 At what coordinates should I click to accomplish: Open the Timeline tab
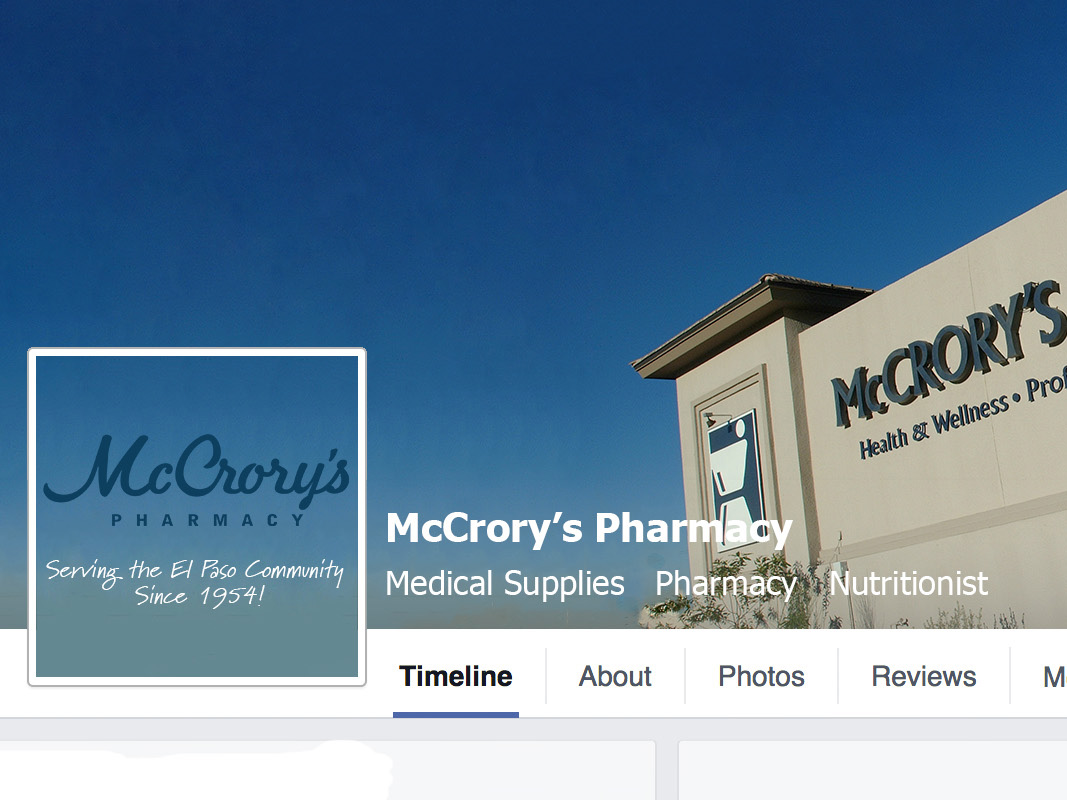pyautogui.click(x=456, y=676)
